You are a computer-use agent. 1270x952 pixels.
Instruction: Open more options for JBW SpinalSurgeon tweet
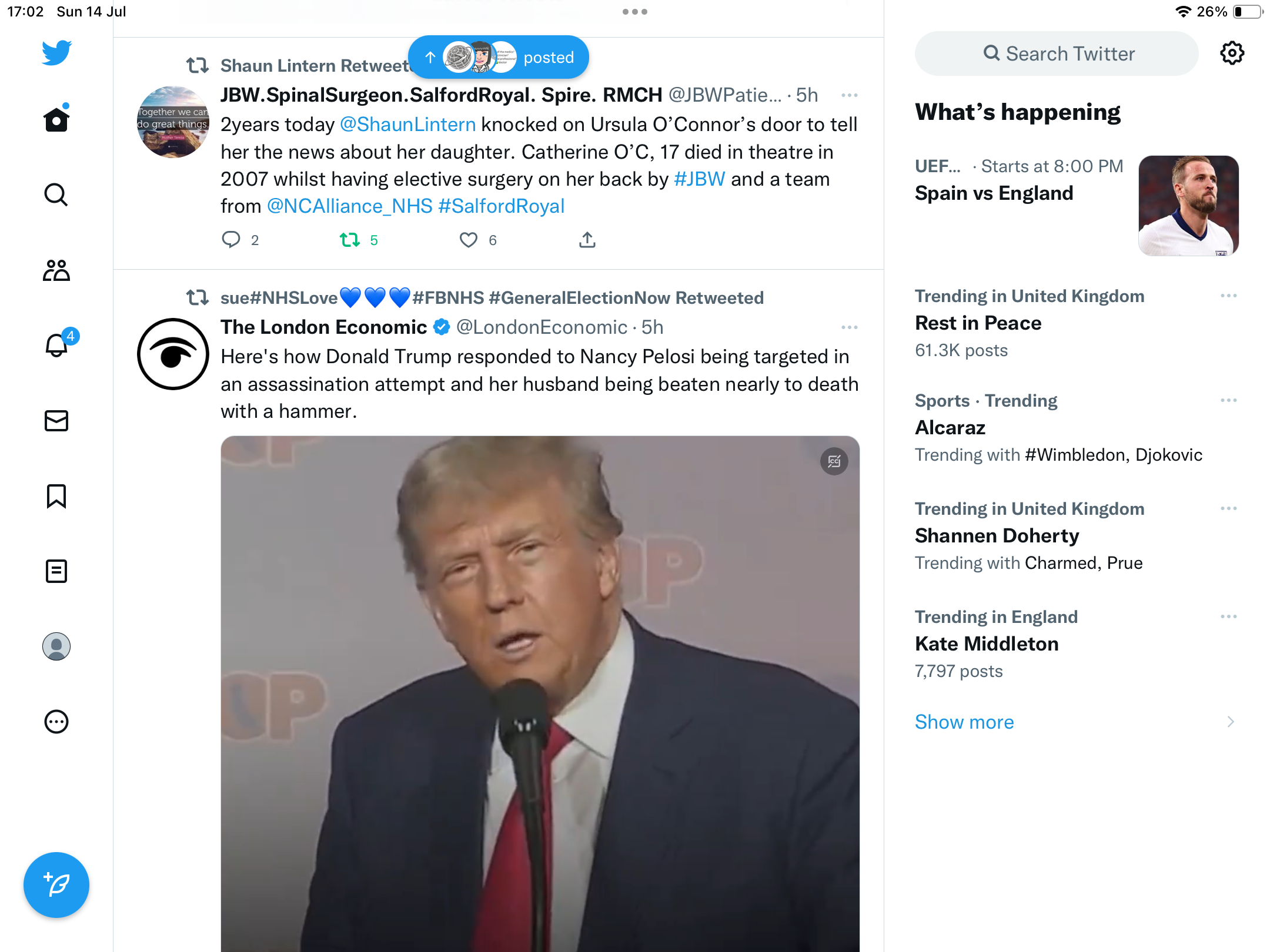coord(849,95)
